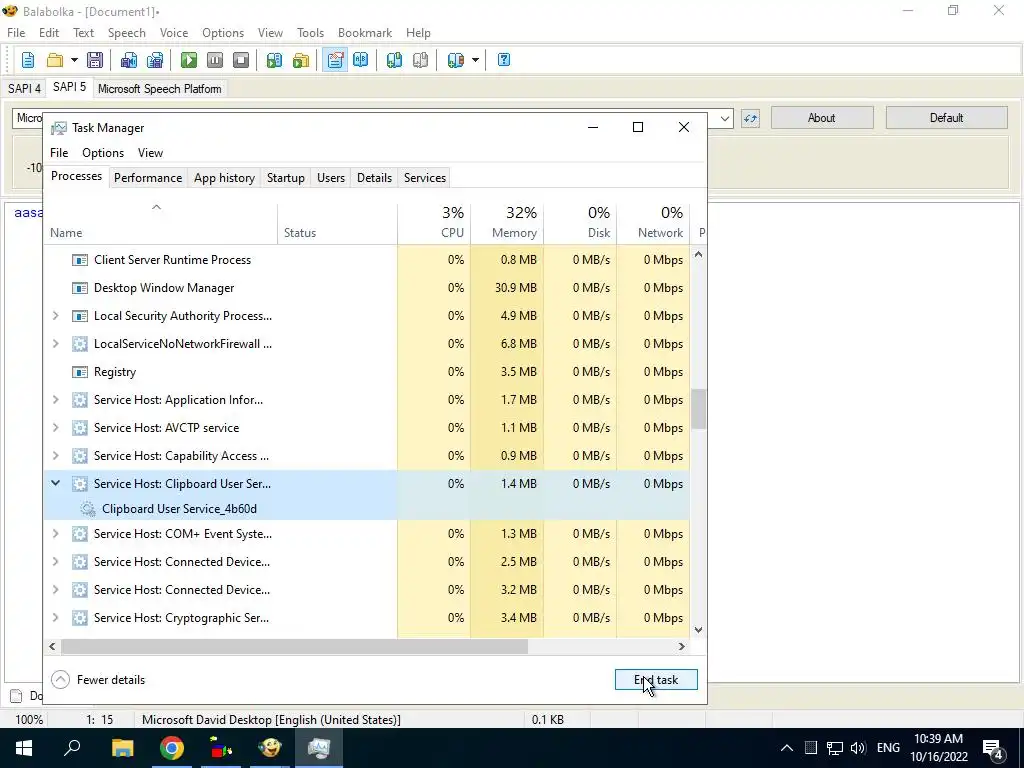Click the grayed-out book bookmark icon

pos(421,60)
